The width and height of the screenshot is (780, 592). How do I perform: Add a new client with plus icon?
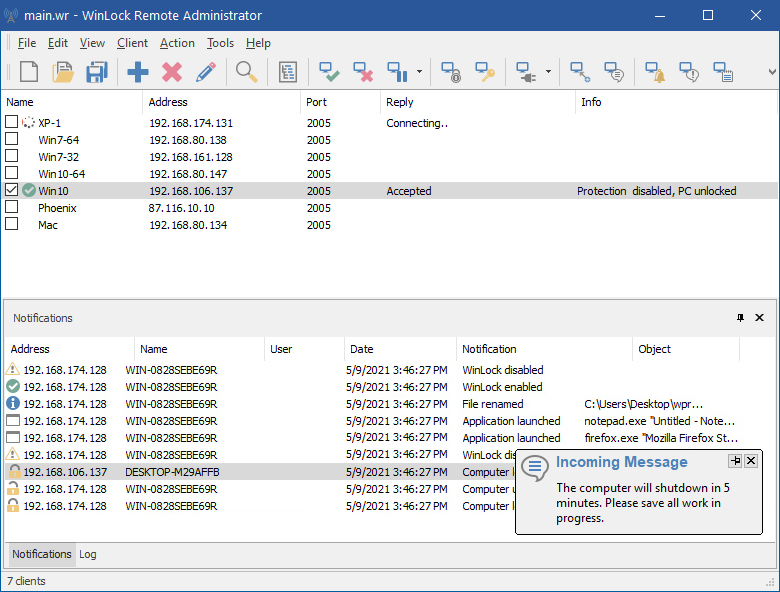coord(138,72)
